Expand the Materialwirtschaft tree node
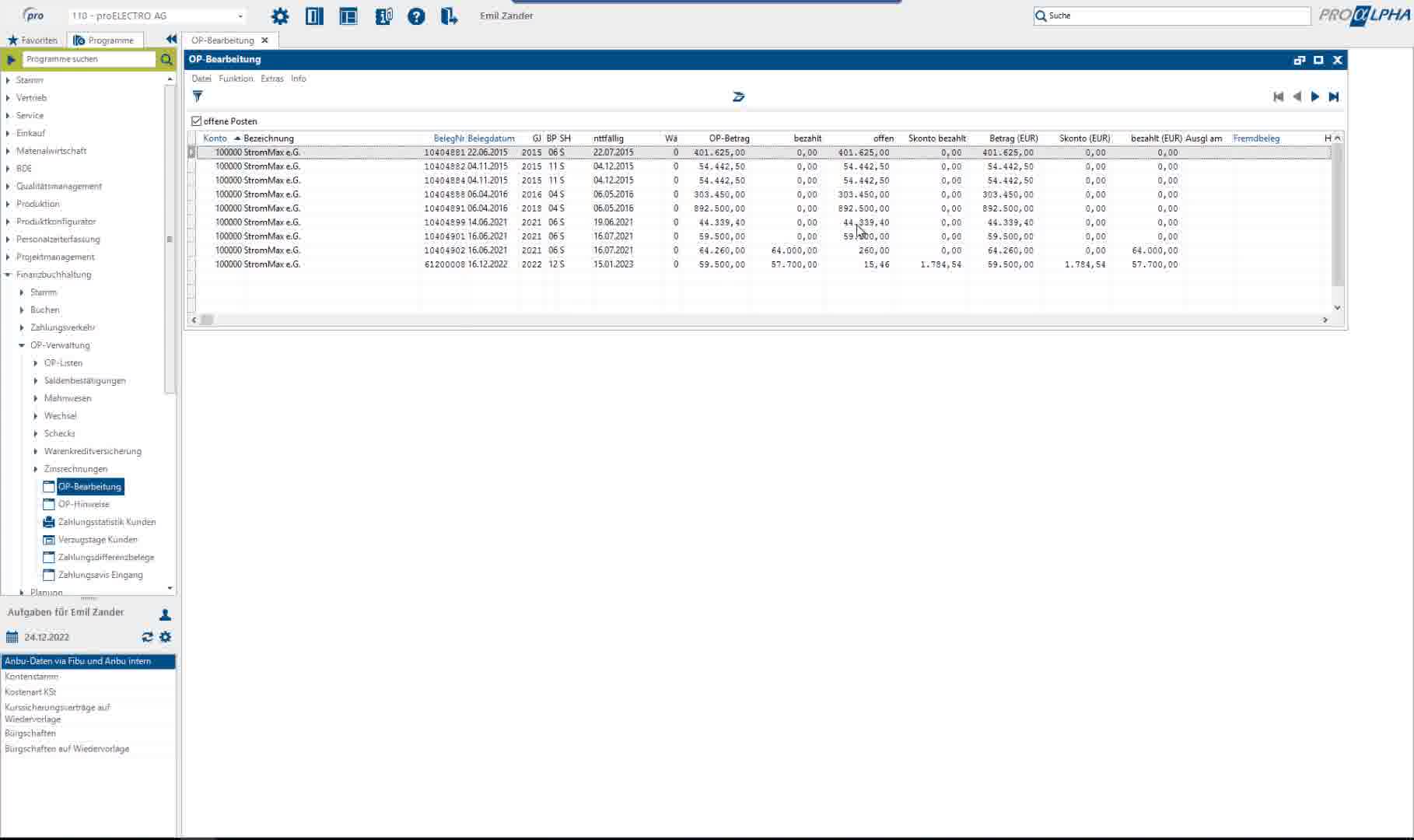The image size is (1414, 840). [x=8, y=151]
